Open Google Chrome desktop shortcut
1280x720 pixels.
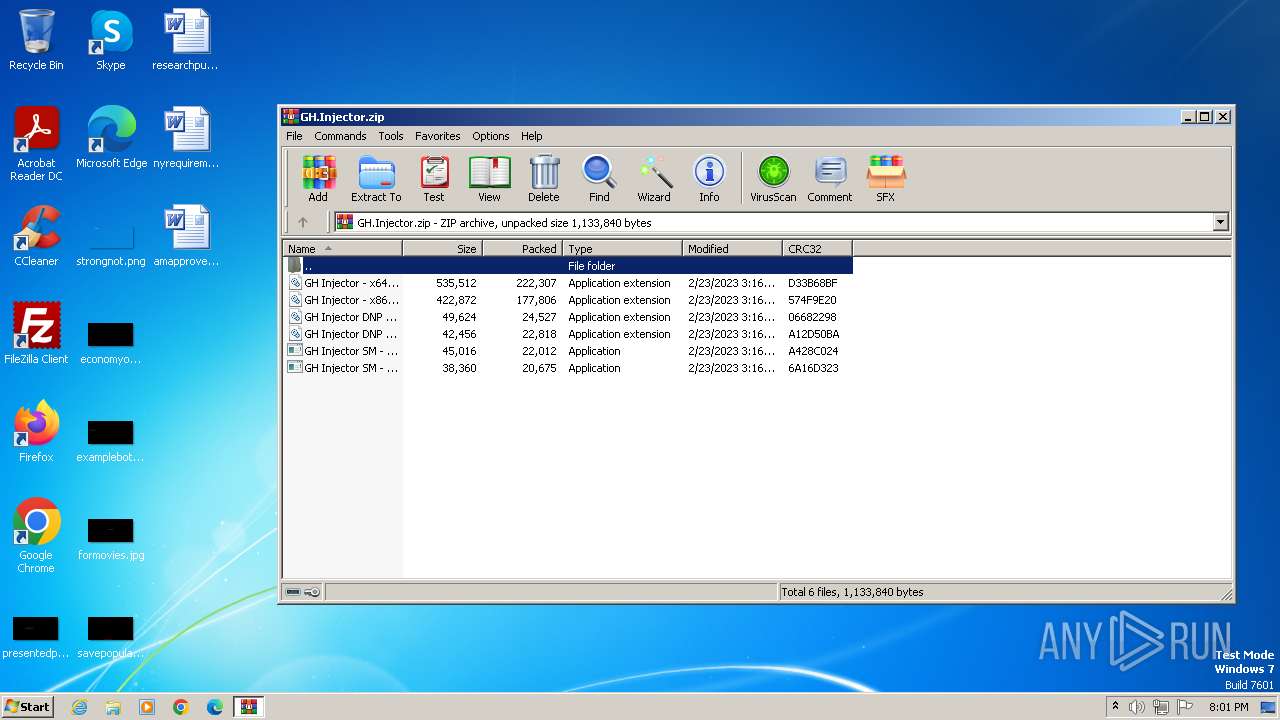pyautogui.click(x=36, y=536)
